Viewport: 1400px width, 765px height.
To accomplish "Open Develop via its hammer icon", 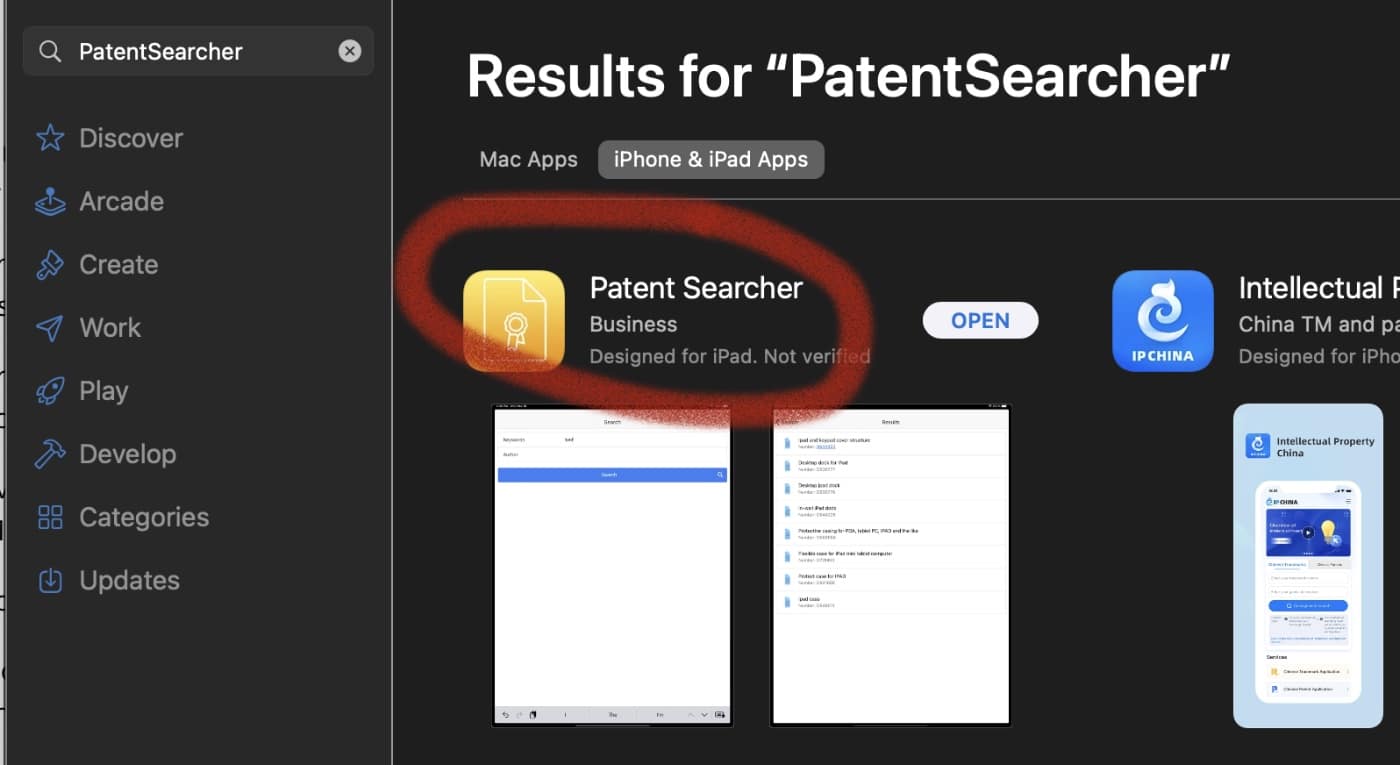I will [50, 454].
